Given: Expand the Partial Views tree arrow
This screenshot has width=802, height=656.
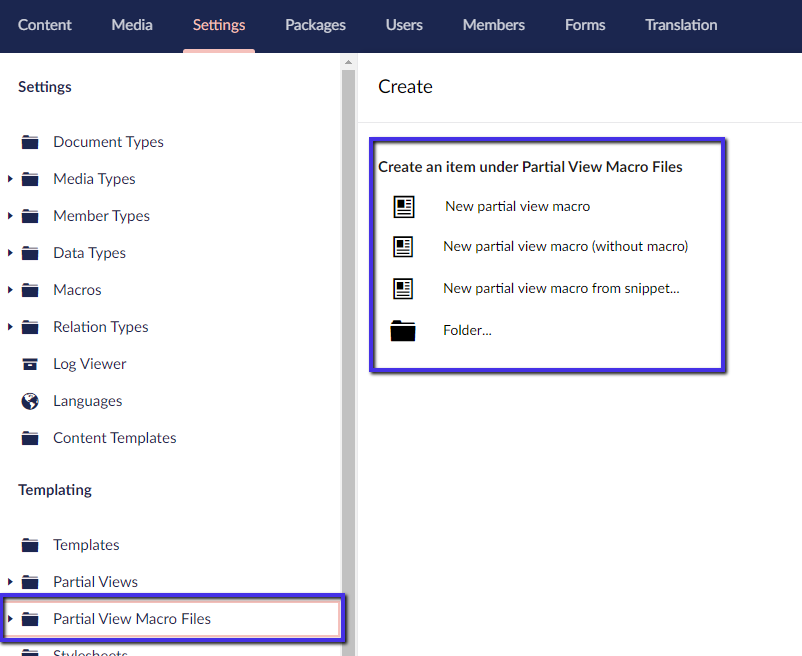Looking at the screenshot, I should tap(10, 582).
